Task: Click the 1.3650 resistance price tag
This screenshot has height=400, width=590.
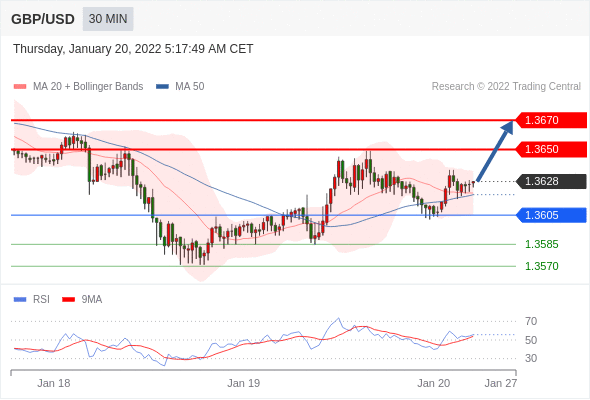Action: (551, 149)
